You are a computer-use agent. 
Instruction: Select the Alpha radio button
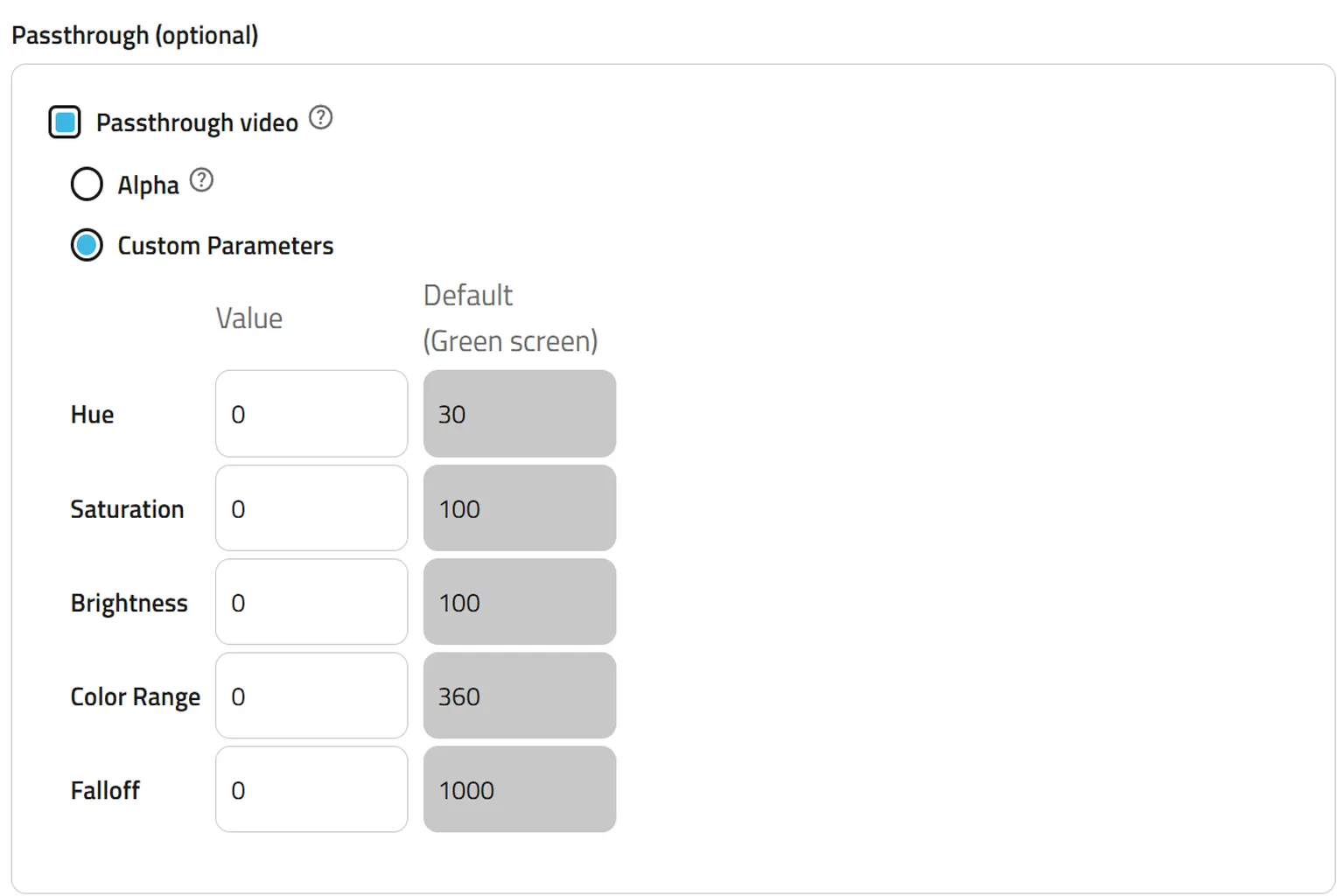point(87,185)
